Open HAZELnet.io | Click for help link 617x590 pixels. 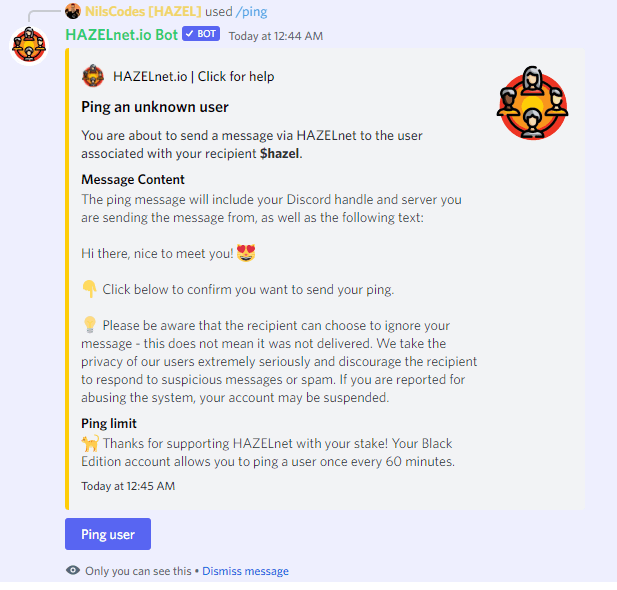pos(194,76)
